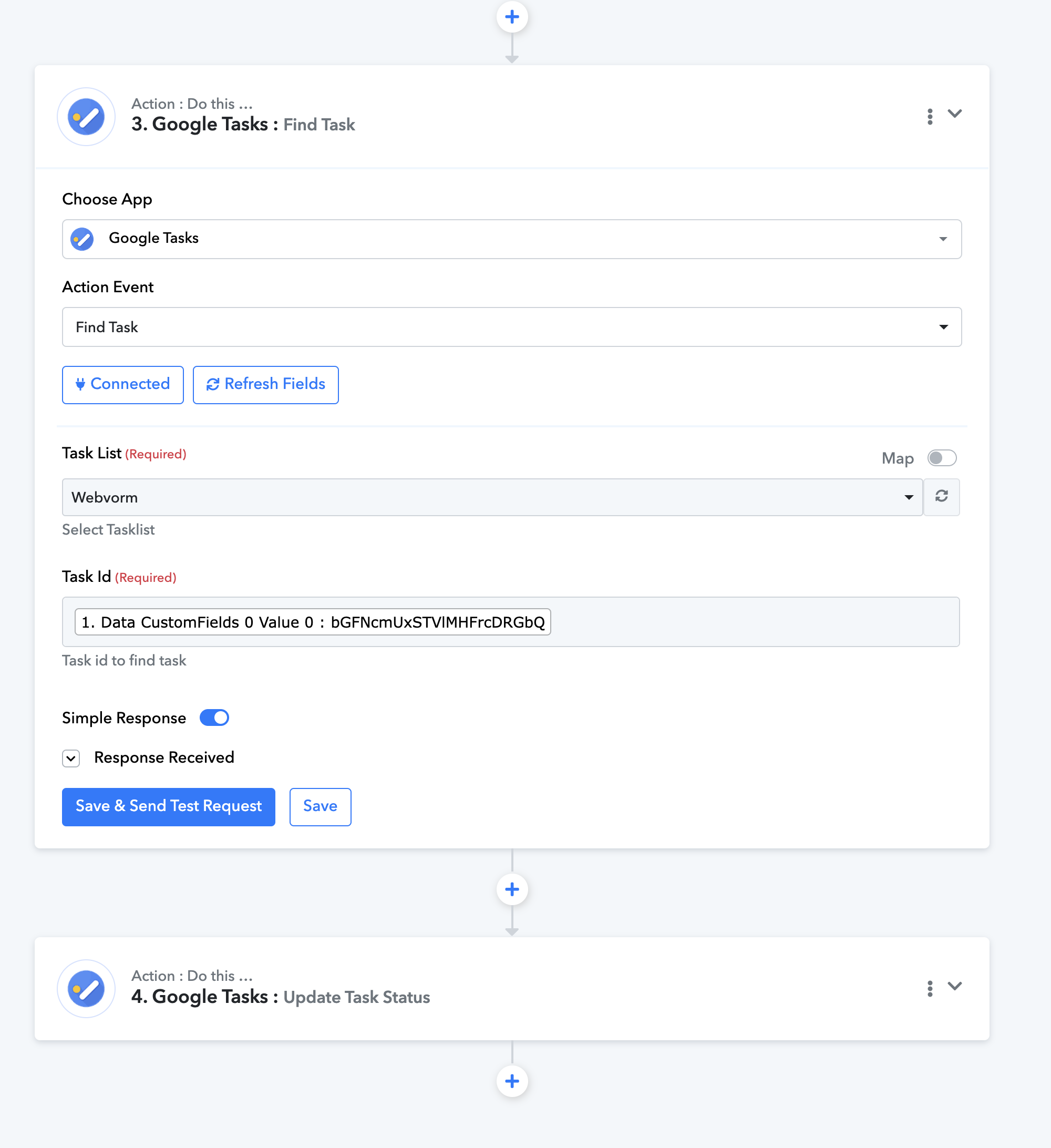Open the three-dot menu for step 3
Viewport: 1051px width, 1148px height.
pyautogui.click(x=930, y=117)
